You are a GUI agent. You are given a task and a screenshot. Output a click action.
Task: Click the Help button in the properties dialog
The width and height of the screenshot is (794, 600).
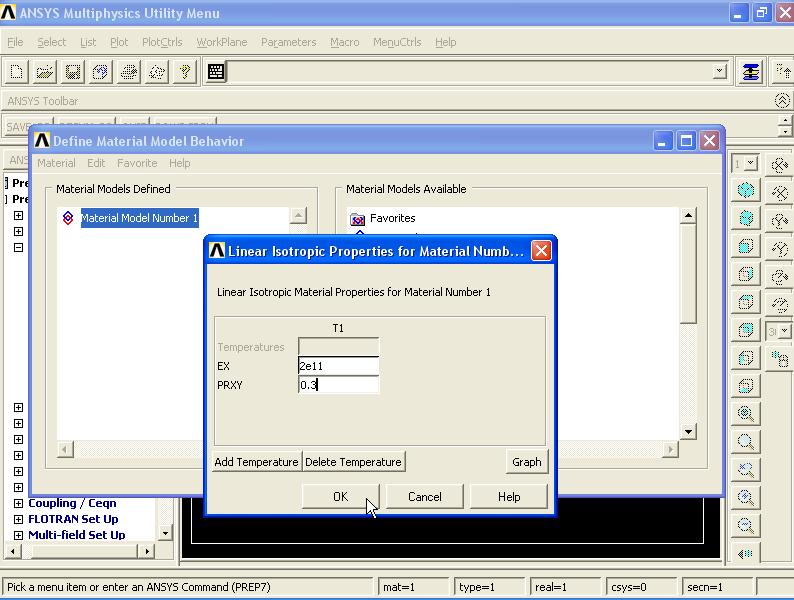click(509, 497)
